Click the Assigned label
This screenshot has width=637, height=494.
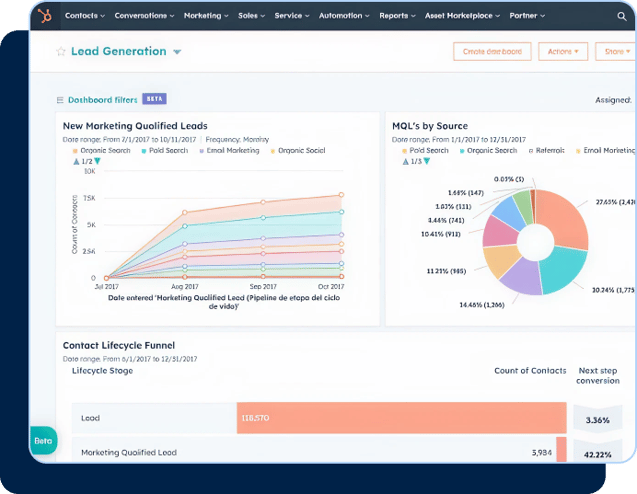pyautogui.click(x=613, y=100)
